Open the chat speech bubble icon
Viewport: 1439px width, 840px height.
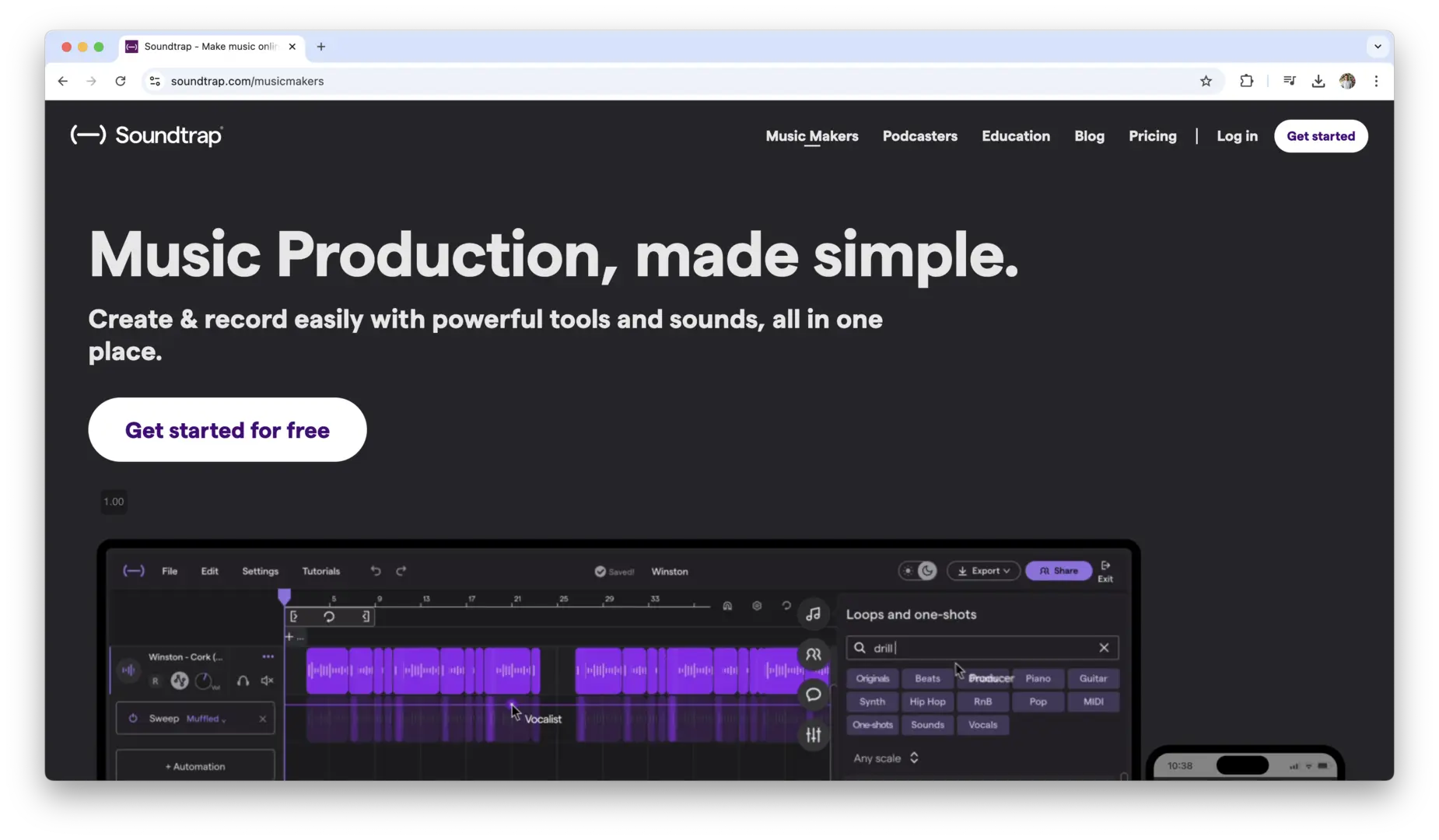click(814, 695)
